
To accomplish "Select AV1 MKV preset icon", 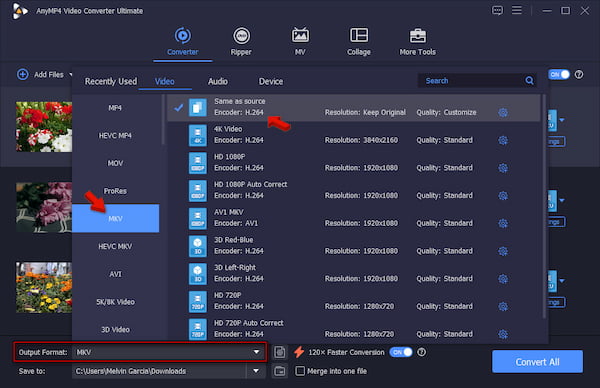I will [x=197, y=218].
